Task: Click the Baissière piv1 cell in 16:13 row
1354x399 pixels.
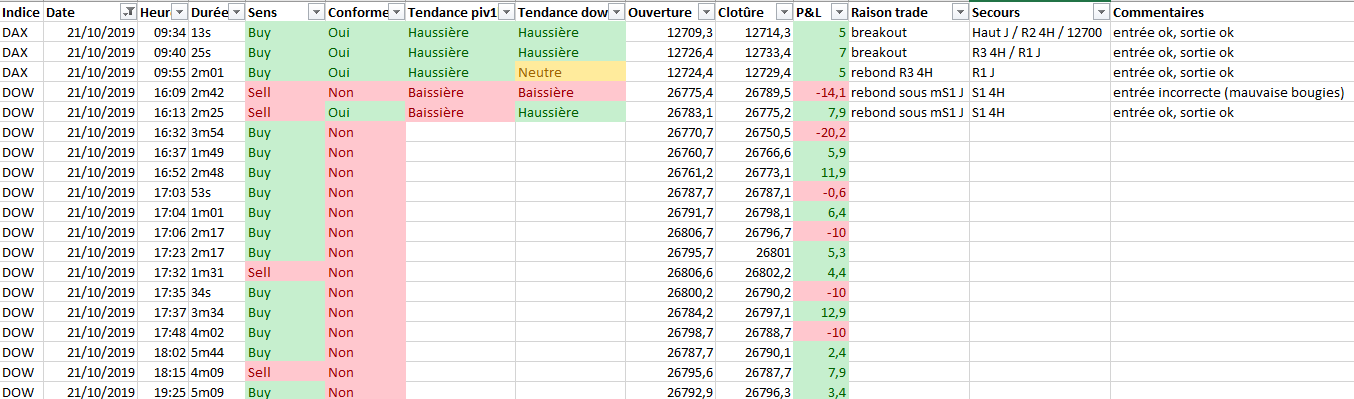Action: point(460,112)
